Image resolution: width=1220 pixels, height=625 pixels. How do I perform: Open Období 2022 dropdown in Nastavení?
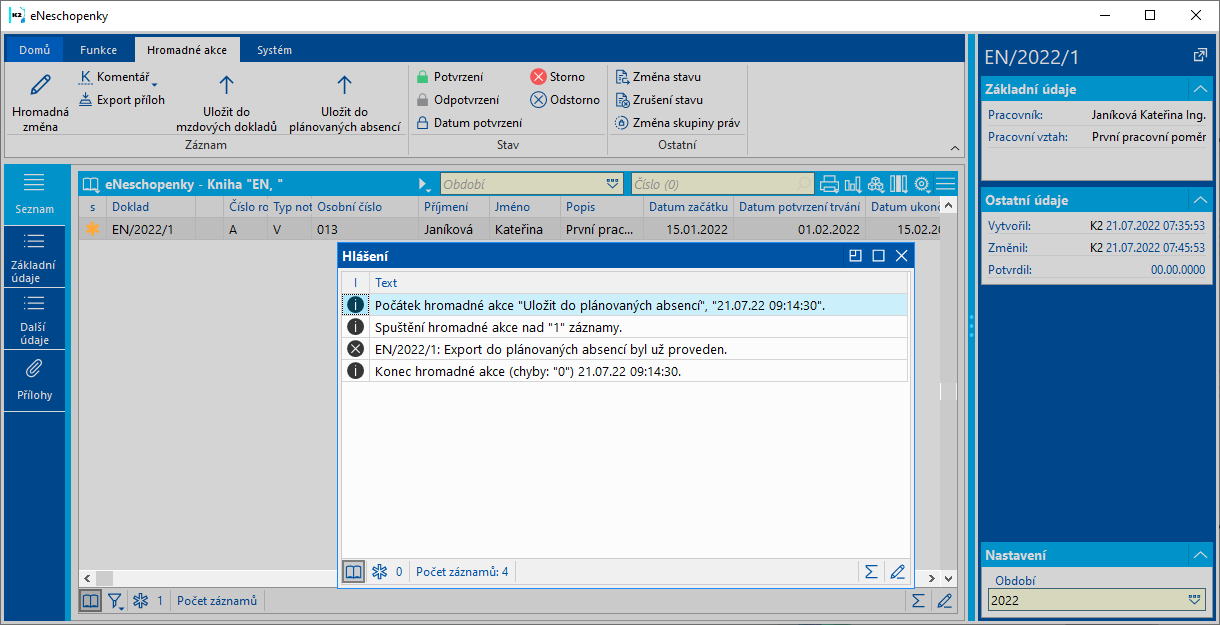coord(1194,600)
